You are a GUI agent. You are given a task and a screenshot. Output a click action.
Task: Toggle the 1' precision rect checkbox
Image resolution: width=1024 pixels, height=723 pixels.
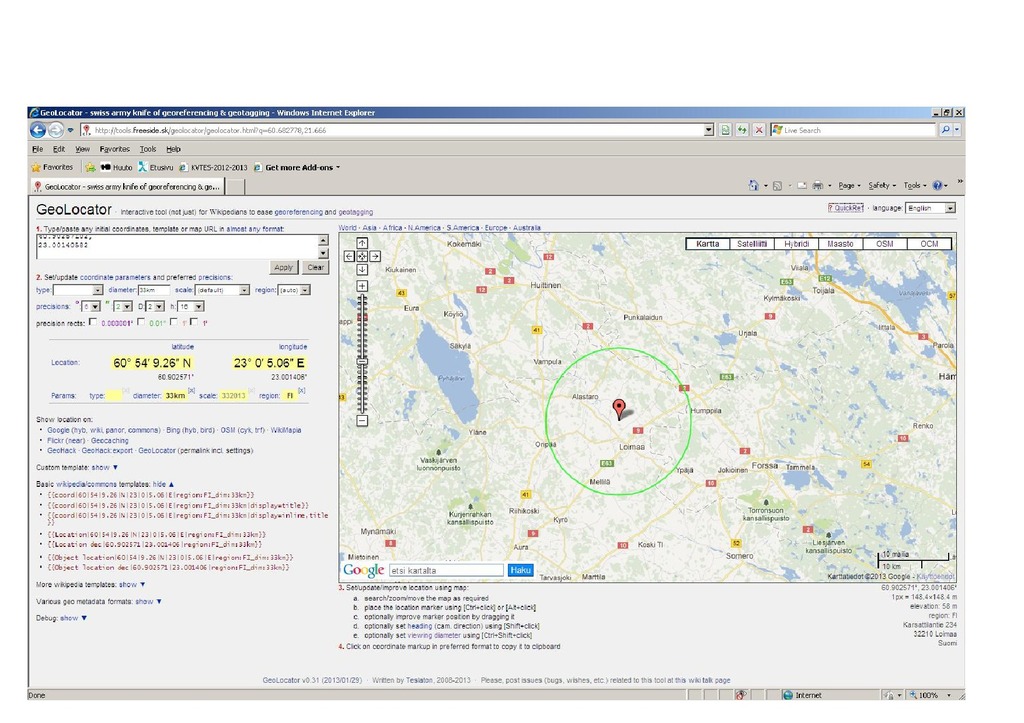tap(173, 321)
